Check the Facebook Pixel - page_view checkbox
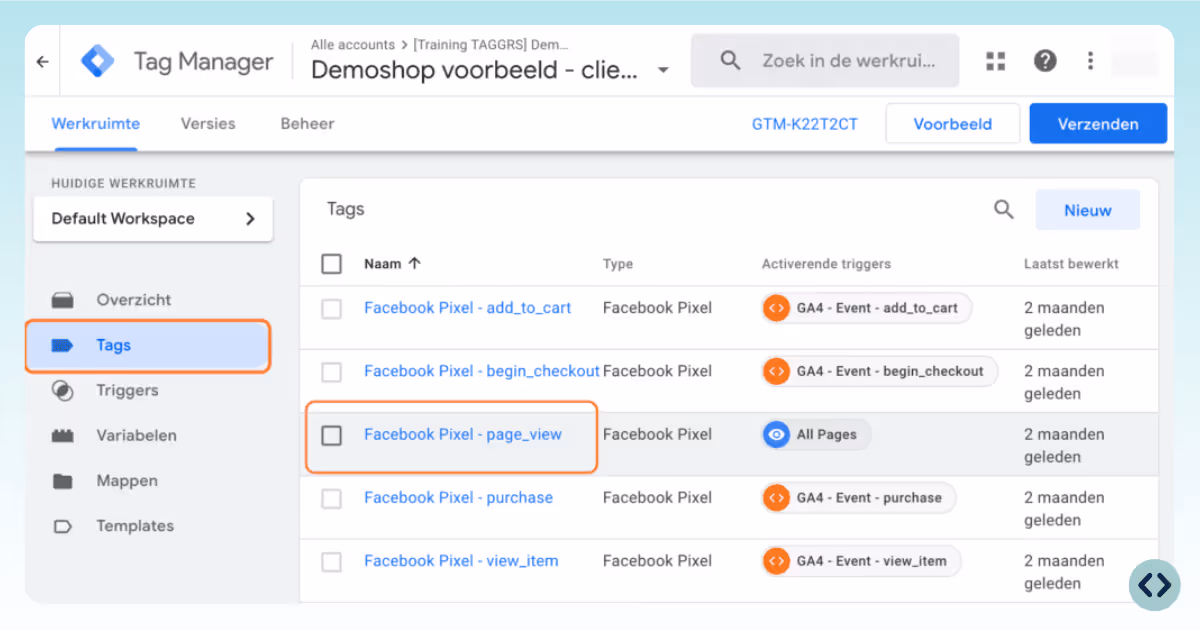The height and width of the screenshot is (630, 1200). [331, 435]
